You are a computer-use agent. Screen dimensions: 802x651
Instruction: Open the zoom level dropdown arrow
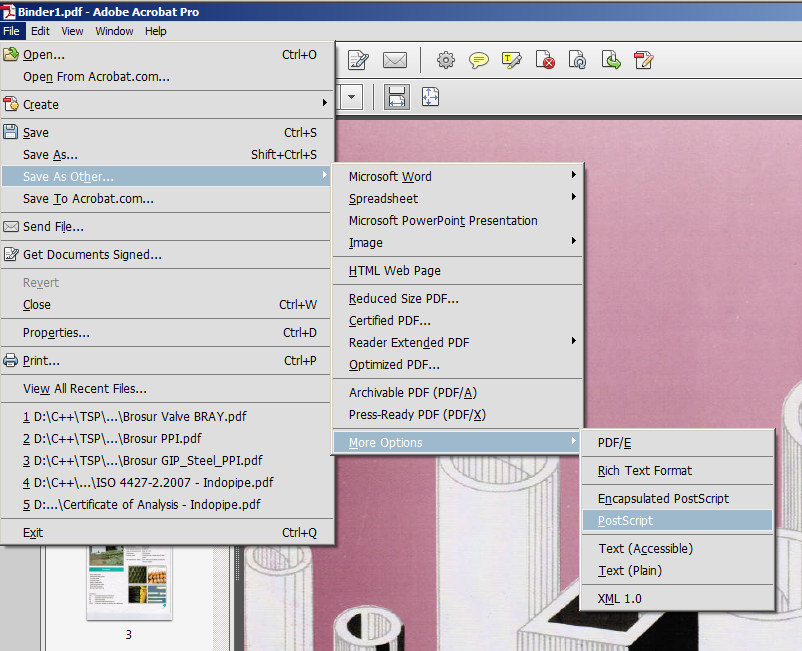pyautogui.click(x=351, y=97)
